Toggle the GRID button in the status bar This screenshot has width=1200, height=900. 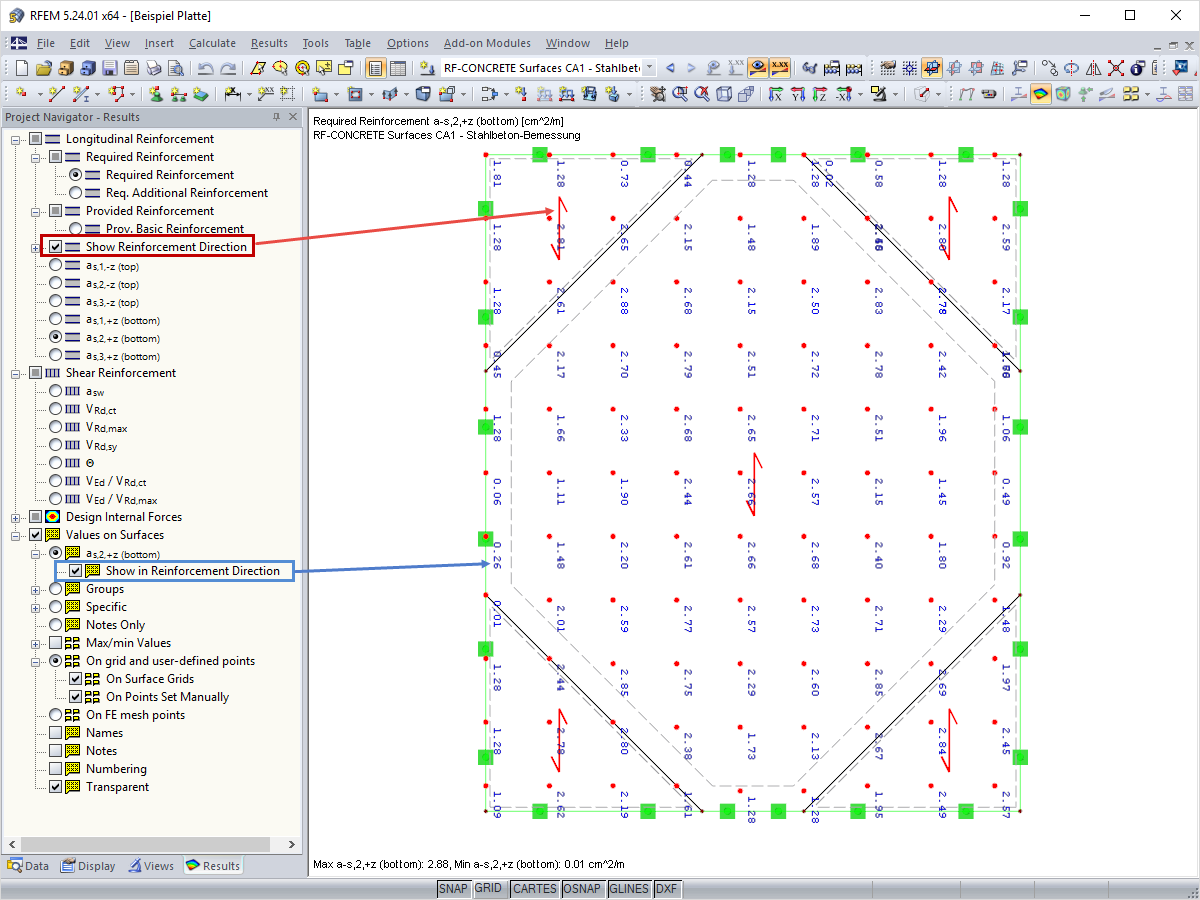pyautogui.click(x=490, y=888)
